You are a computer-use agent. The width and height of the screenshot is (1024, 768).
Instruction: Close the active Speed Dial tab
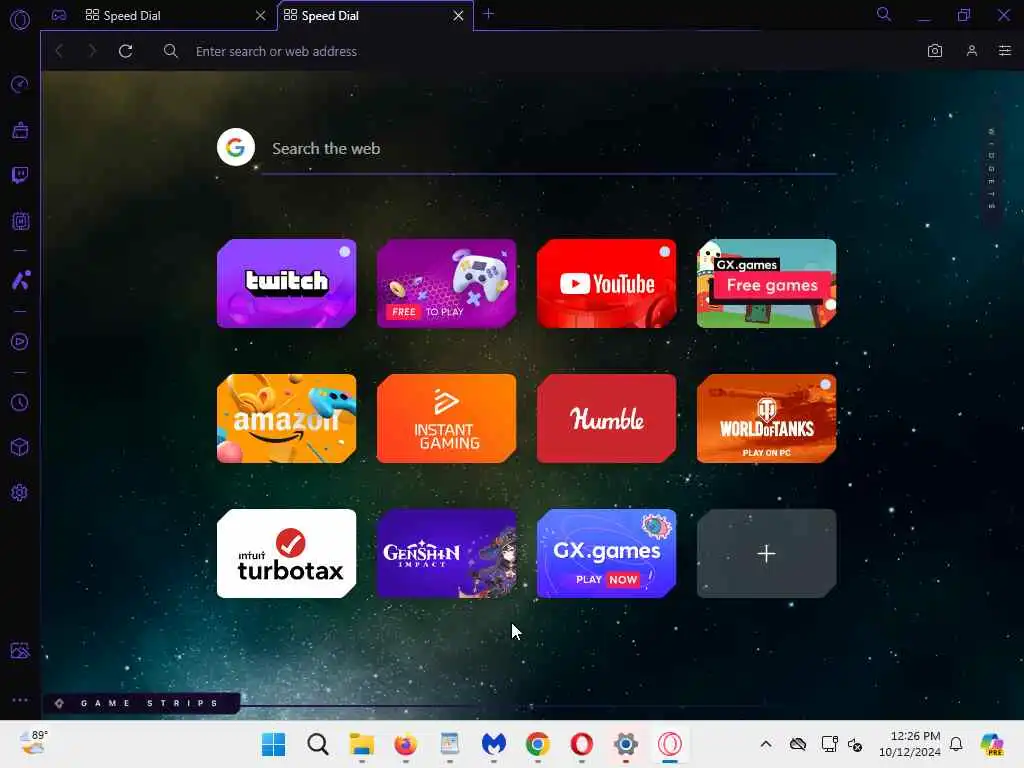pos(458,15)
